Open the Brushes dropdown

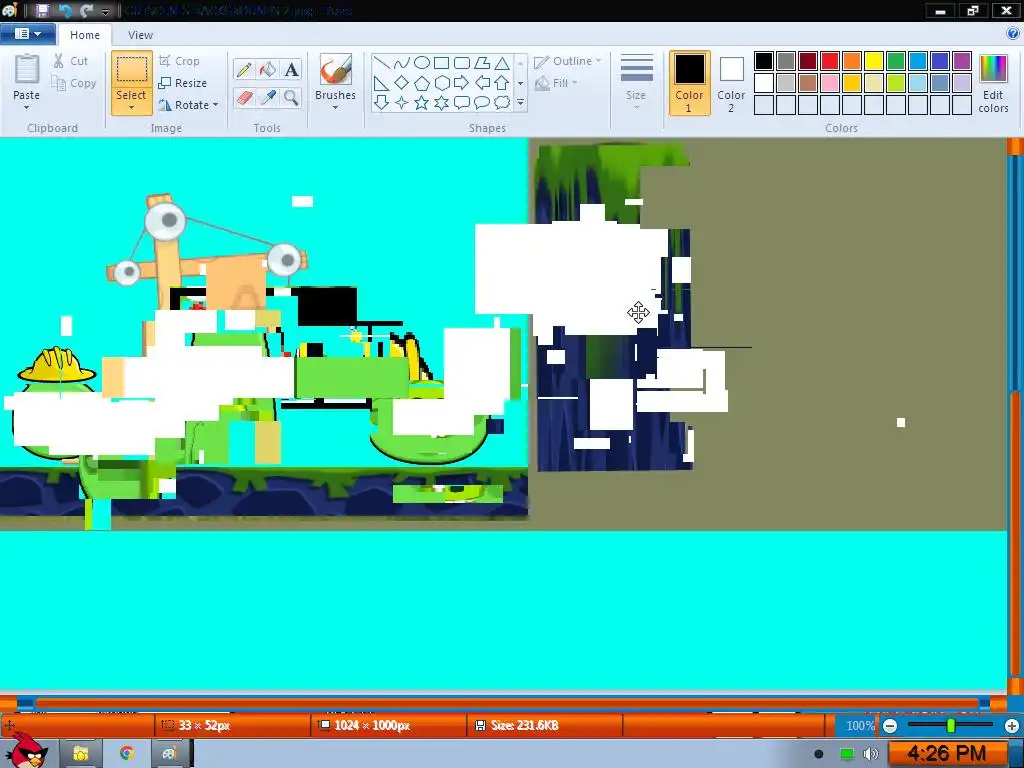[x=335, y=108]
